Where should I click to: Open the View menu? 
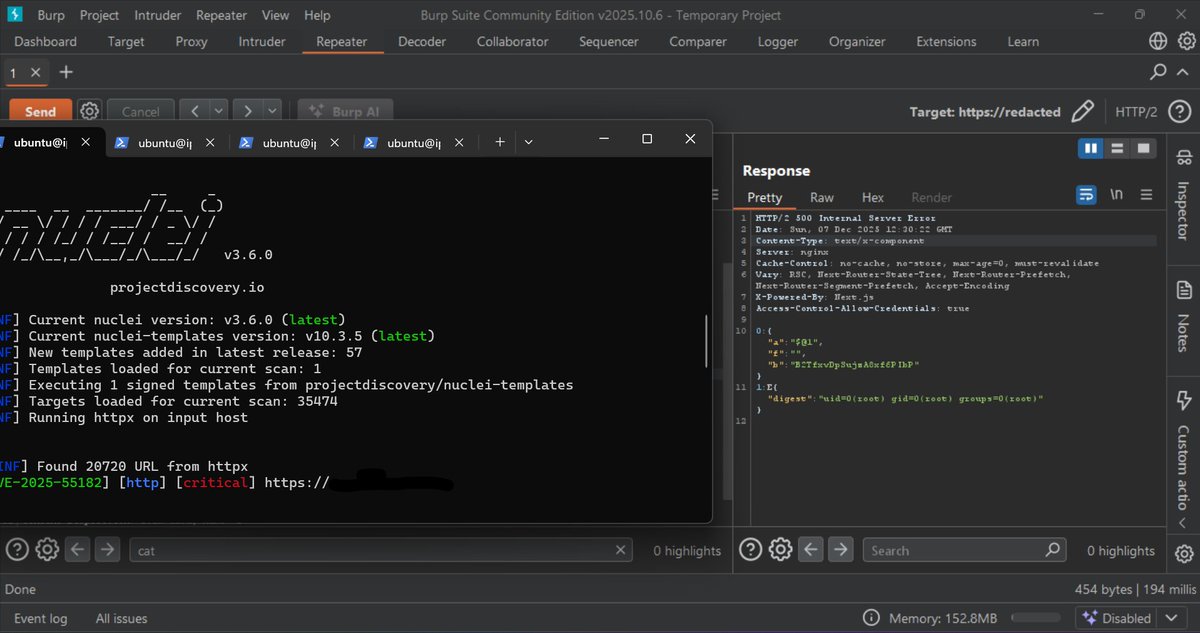(x=275, y=15)
